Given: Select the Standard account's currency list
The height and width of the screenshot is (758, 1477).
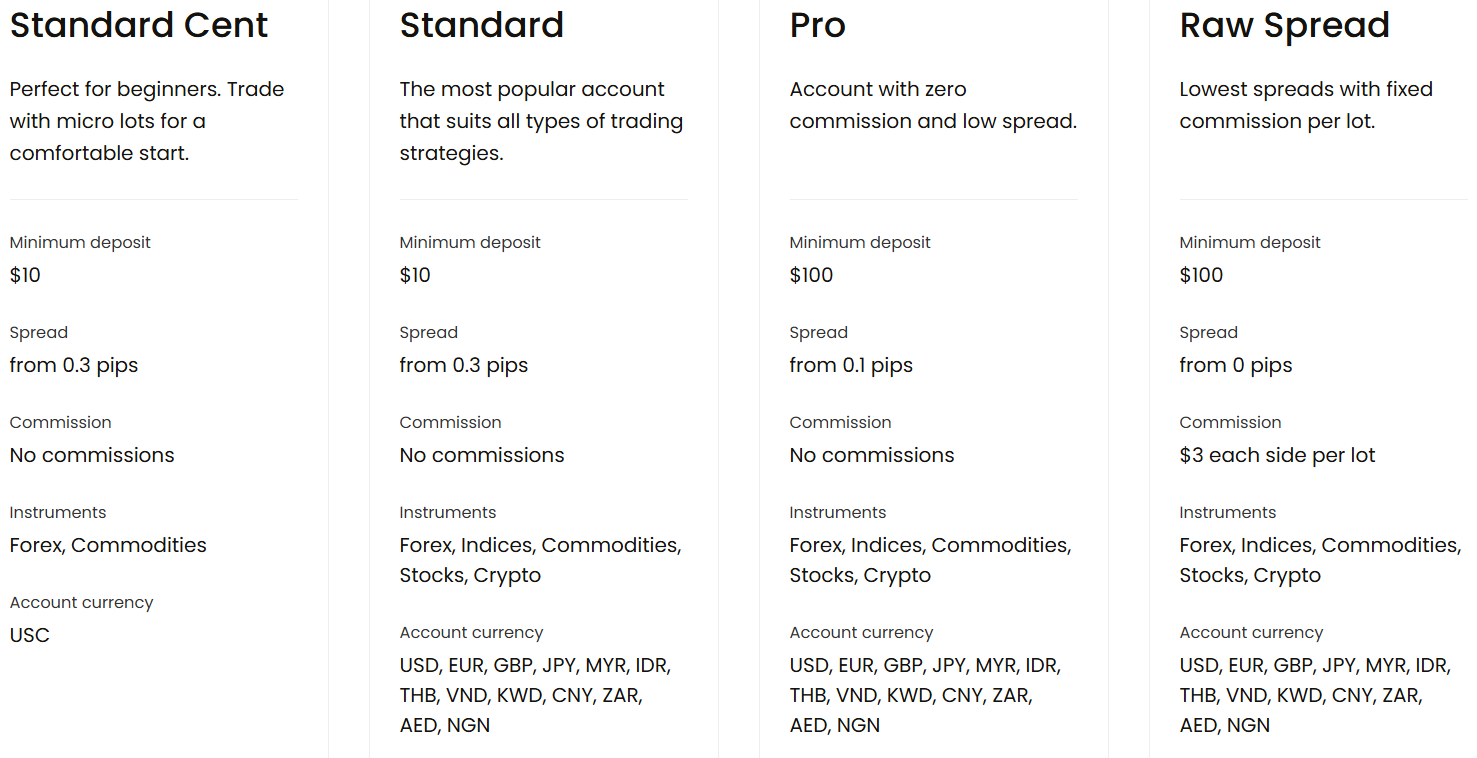Looking at the screenshot, I should (535, 695).
